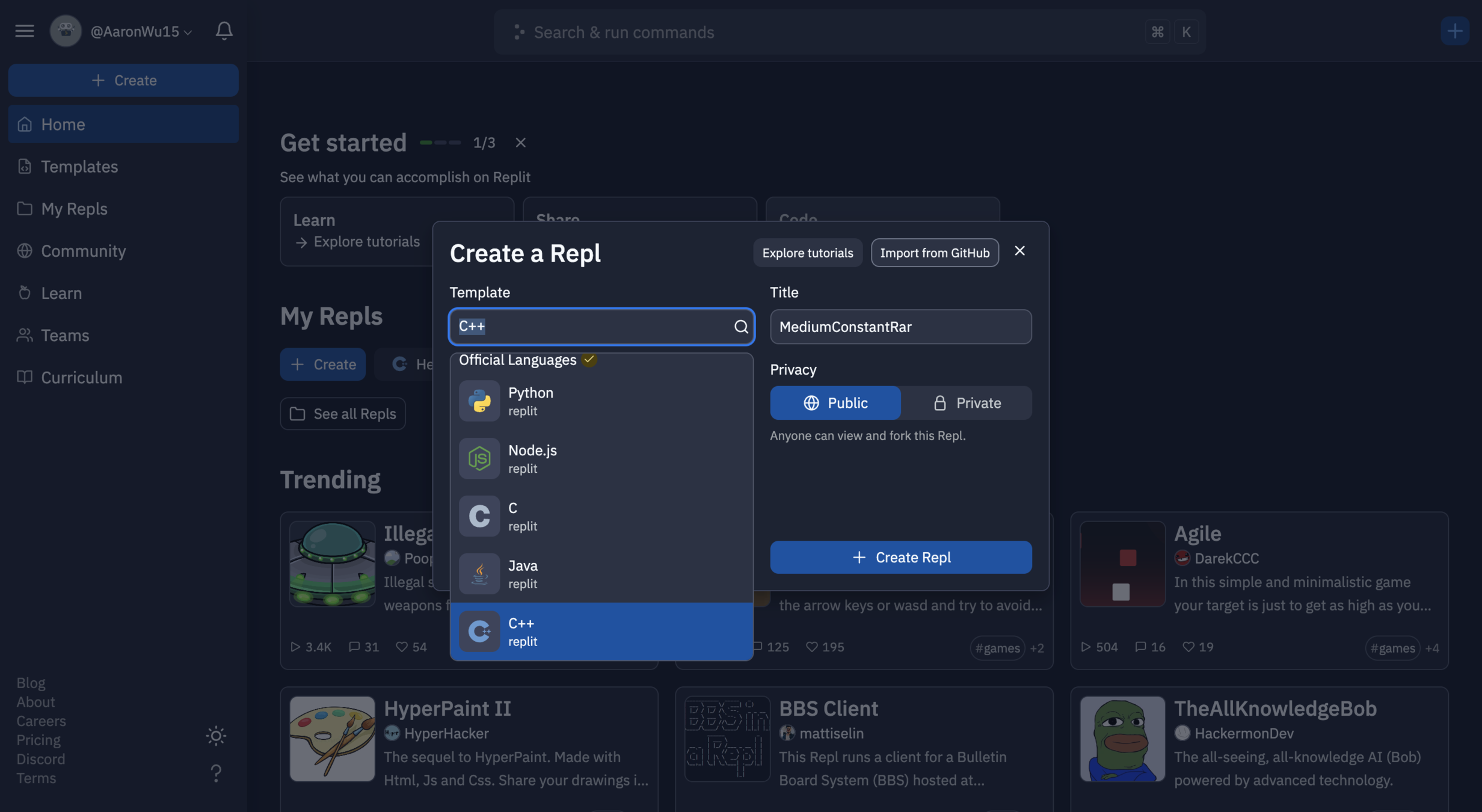Choose Java from the template list
The width and height of the screenshot is (1482, 812).
[x=601, y=574]
